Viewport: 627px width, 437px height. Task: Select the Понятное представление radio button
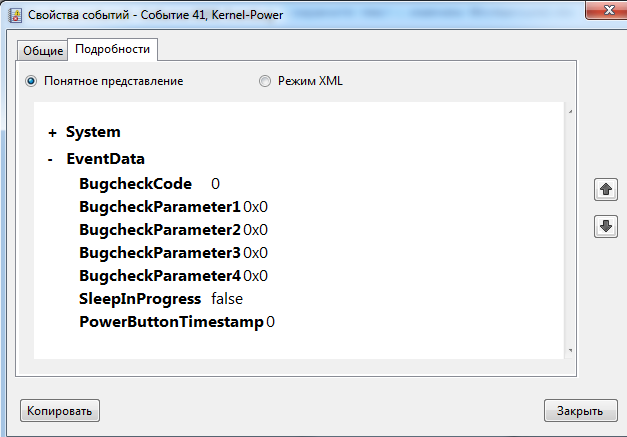coord(31,81)
